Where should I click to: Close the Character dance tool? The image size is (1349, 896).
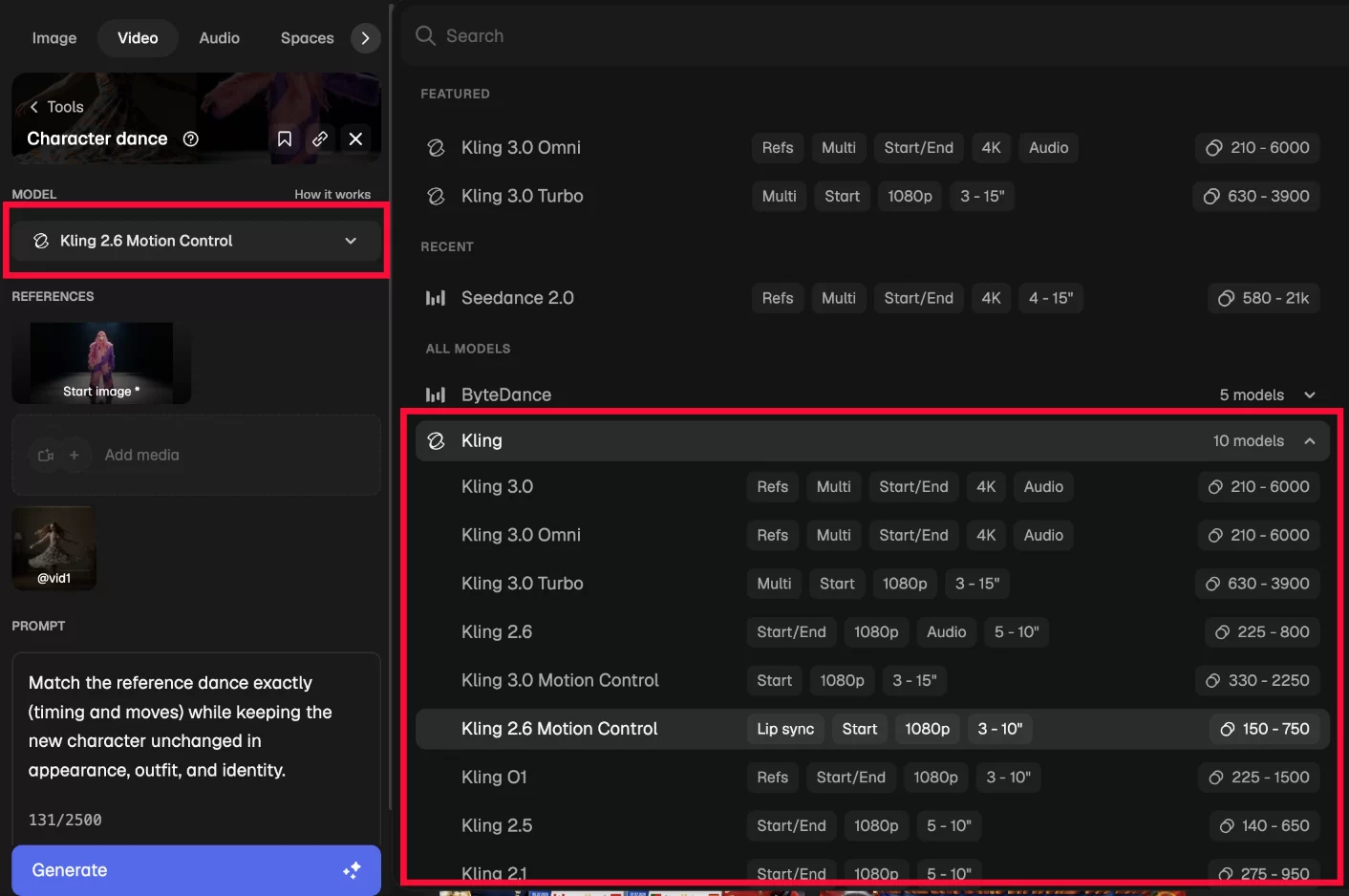pos(355,139)
